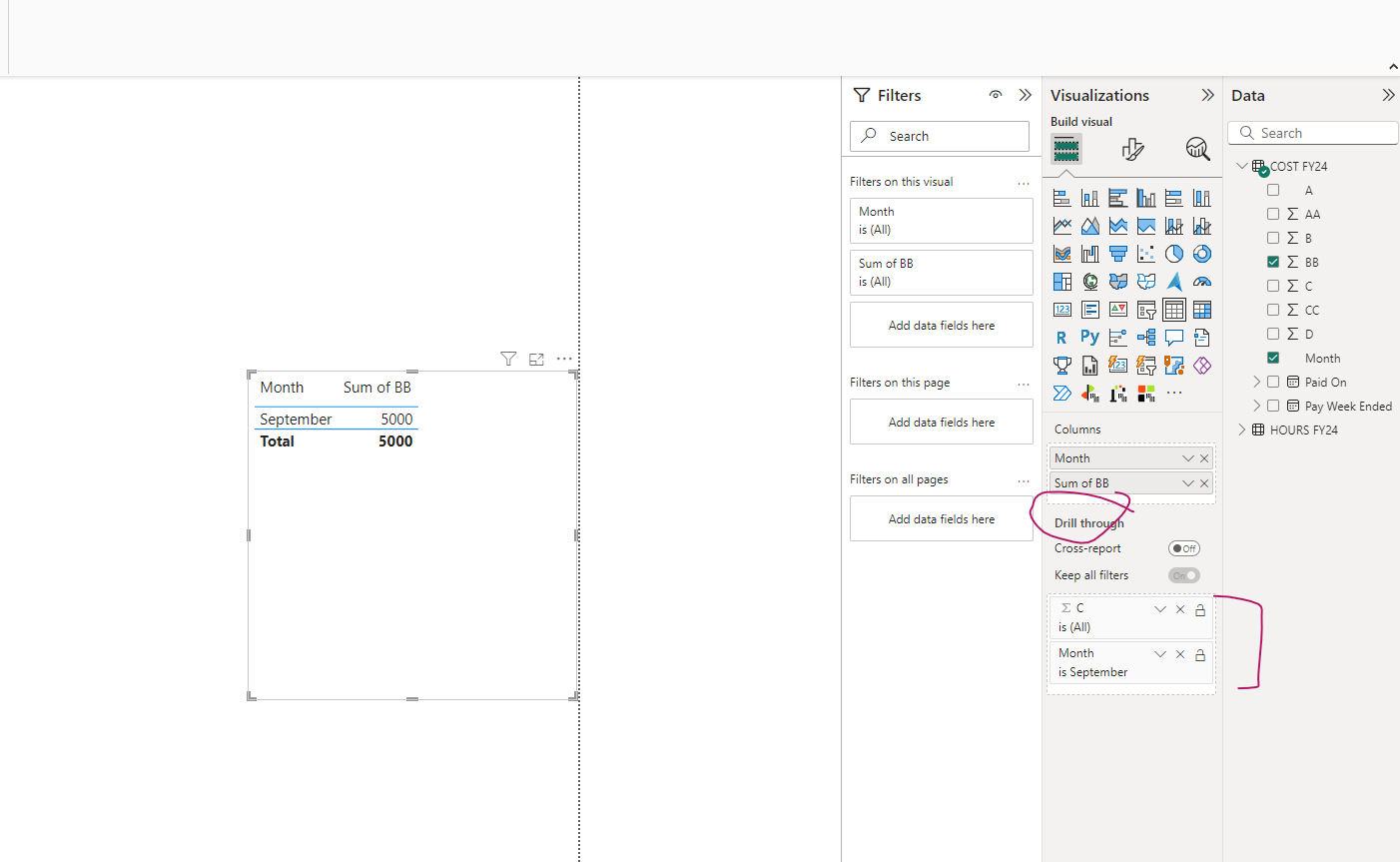Tick the Paid On checkbox
Screen dimensions: 1400x862
pos(1273,382)
